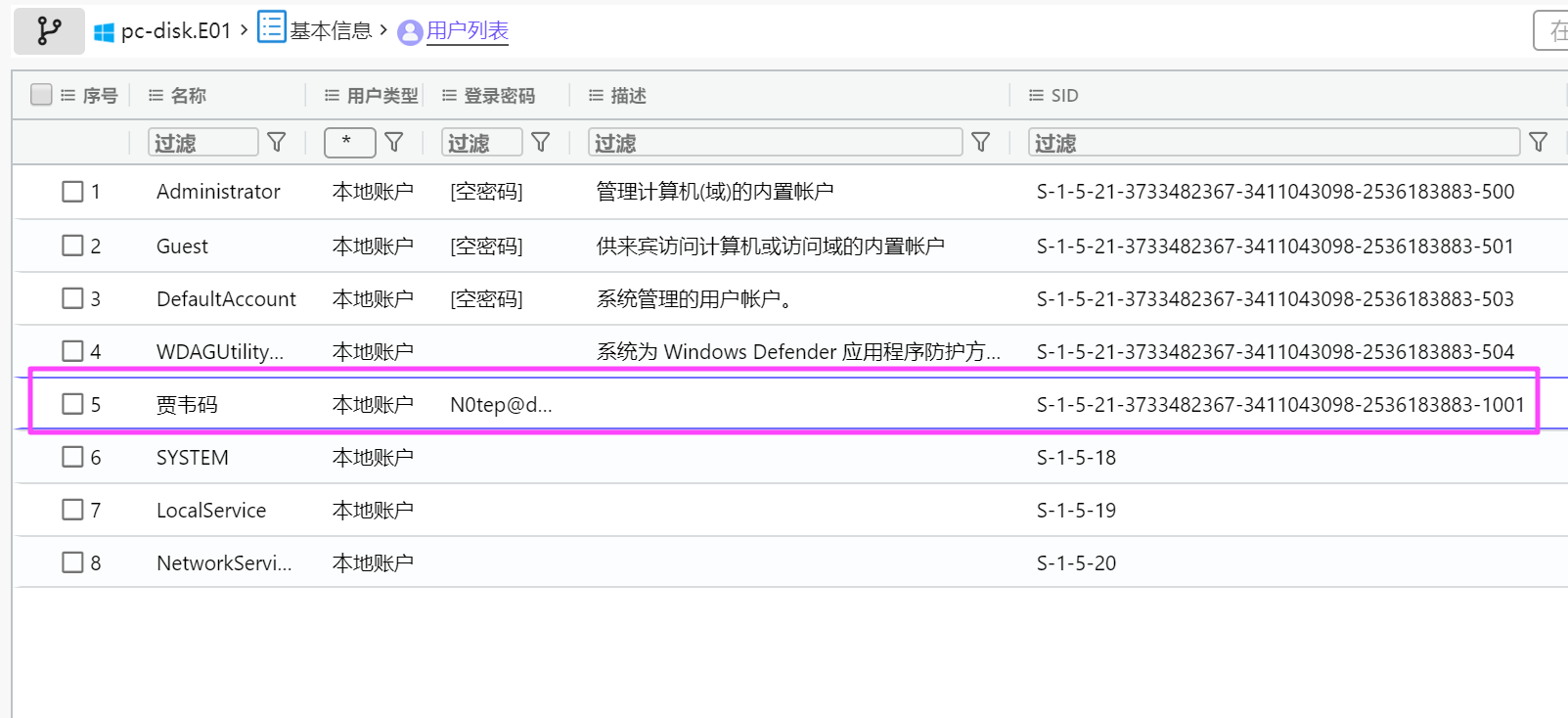Check the box for row 1 Administrator
The height and width of the screenshot is (718, 1568).
click(72, 192)
